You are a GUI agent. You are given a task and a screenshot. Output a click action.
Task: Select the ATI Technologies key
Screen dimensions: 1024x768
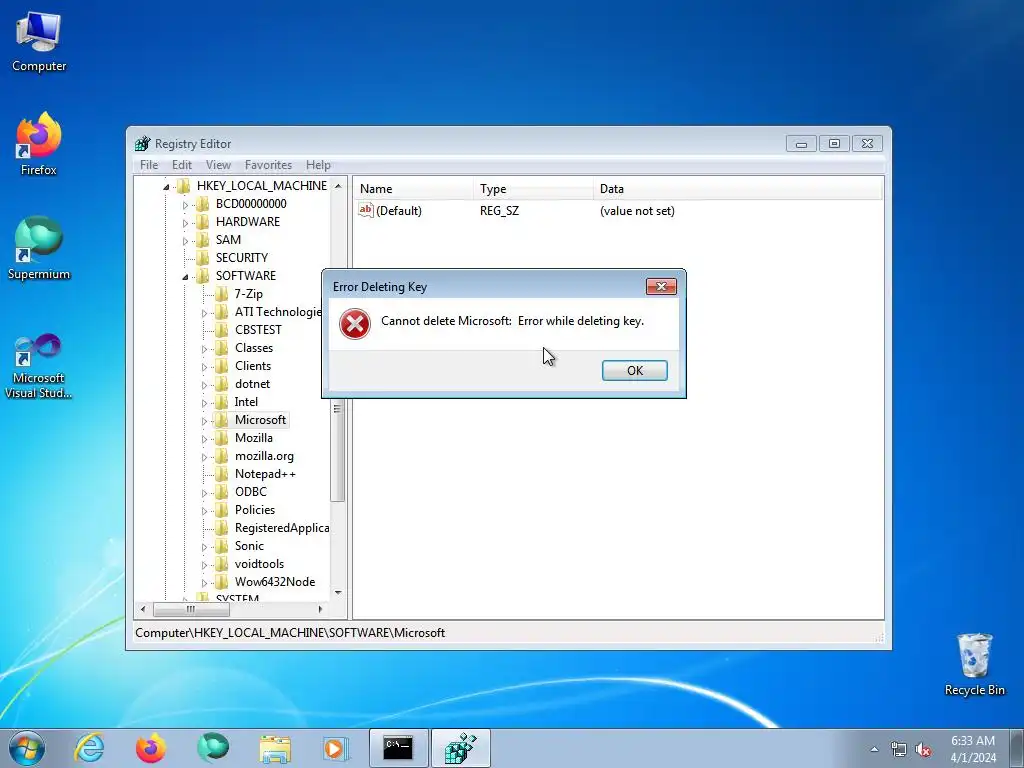point(278,312)
